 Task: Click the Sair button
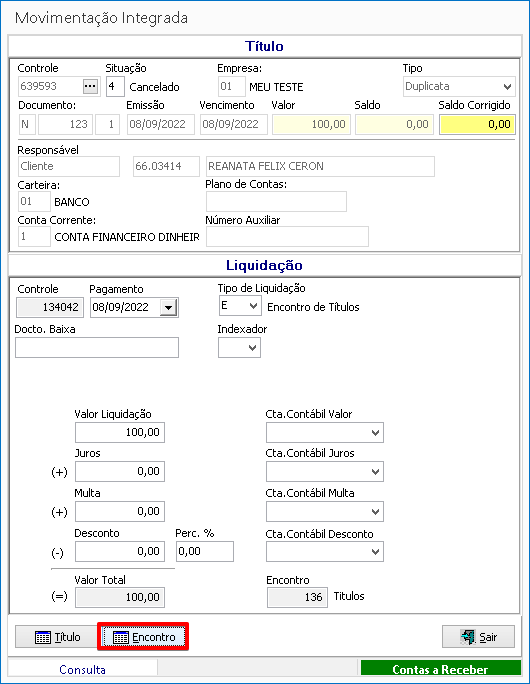478,637
